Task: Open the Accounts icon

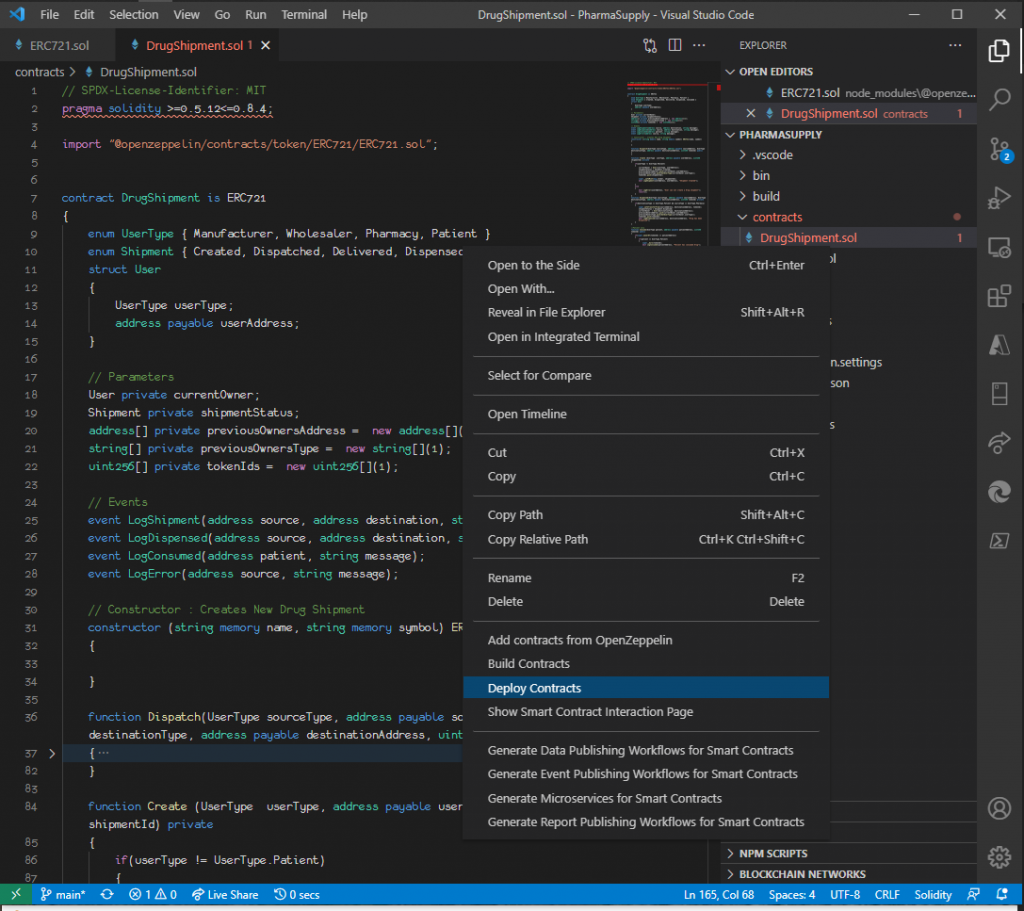Action: coord(999,808)
